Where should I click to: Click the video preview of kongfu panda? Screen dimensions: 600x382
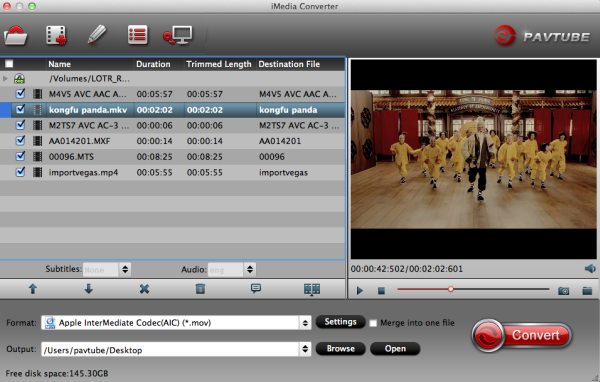click(x=474, y=159)
